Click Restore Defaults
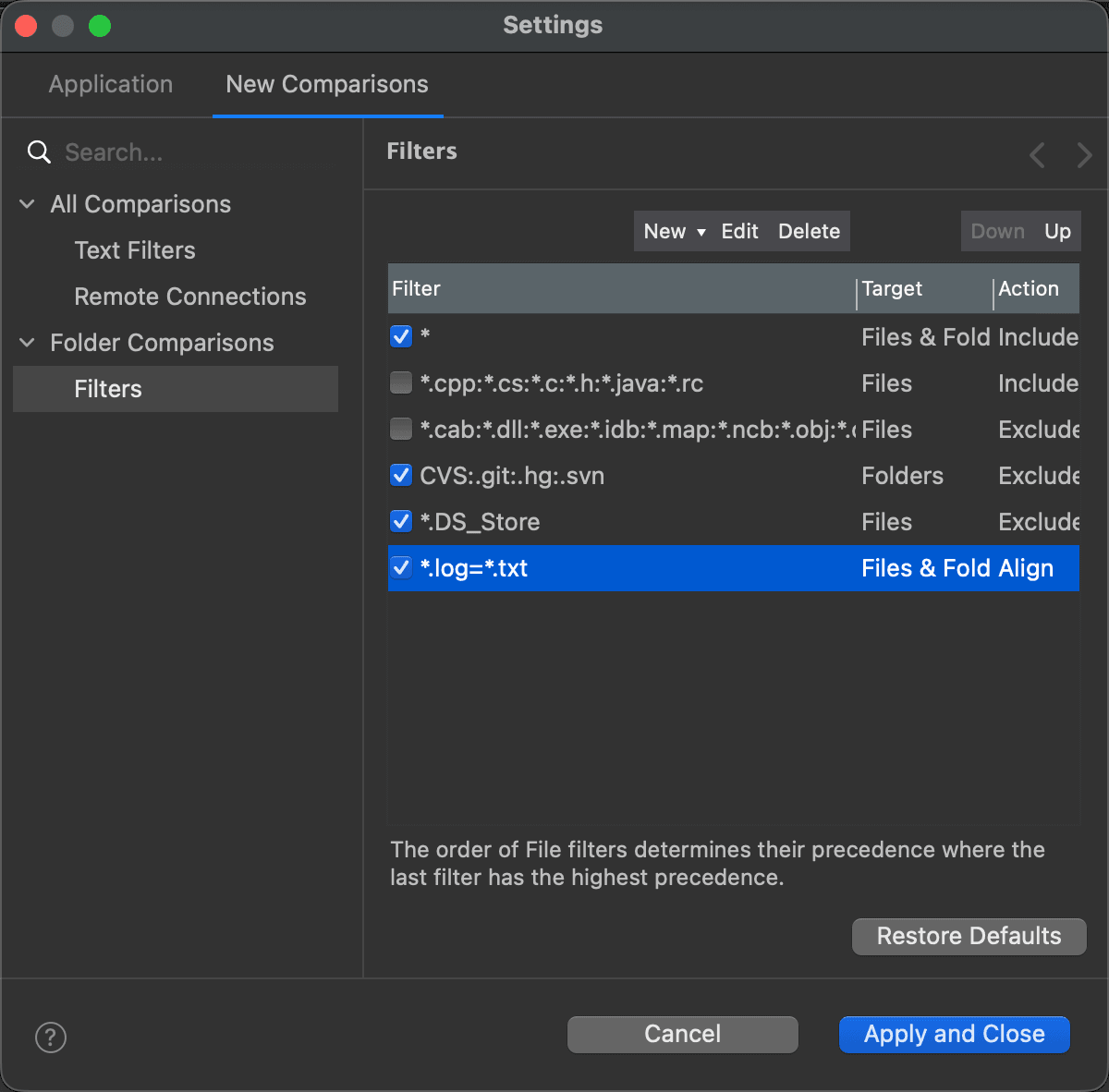The image size is (1109, 1092). 969,936
